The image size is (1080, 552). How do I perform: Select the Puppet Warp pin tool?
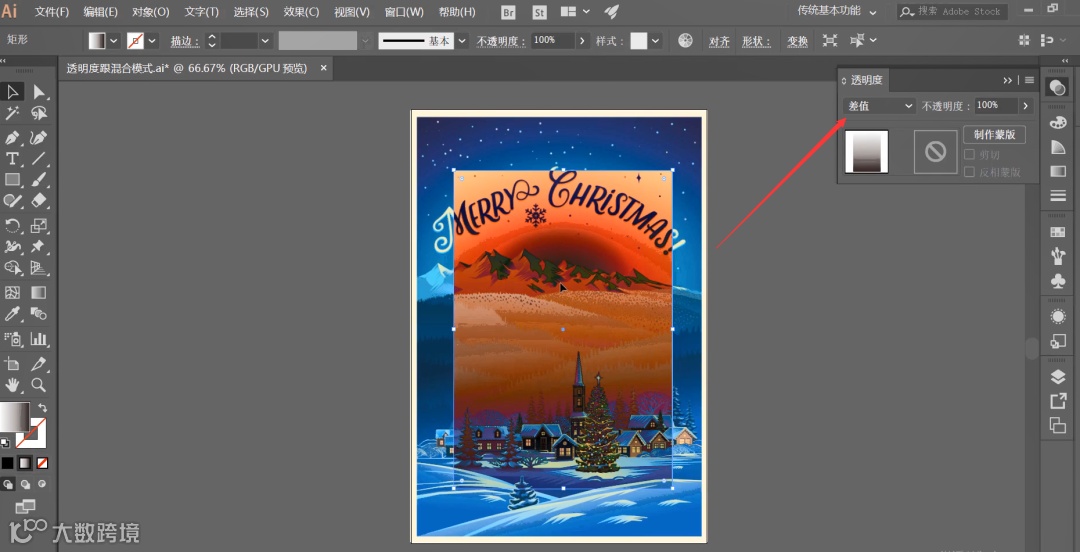coord(39,246)
